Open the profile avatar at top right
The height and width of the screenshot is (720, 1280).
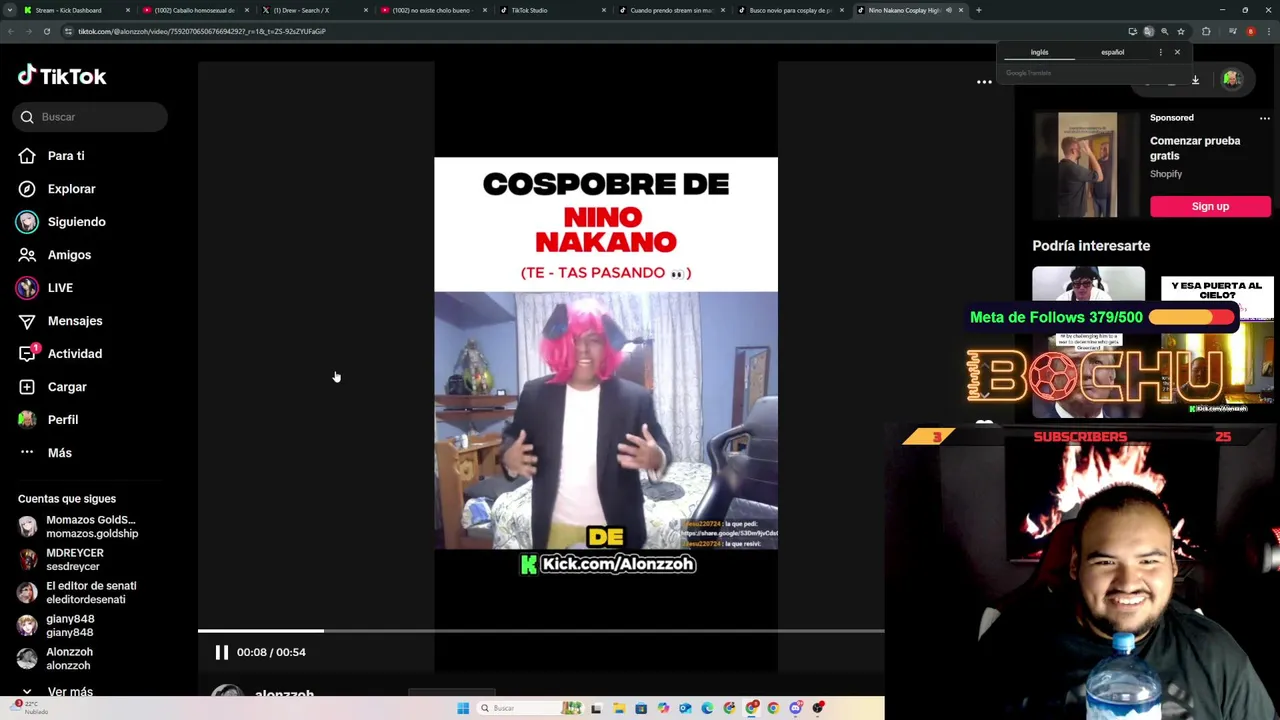(1232, 80)
